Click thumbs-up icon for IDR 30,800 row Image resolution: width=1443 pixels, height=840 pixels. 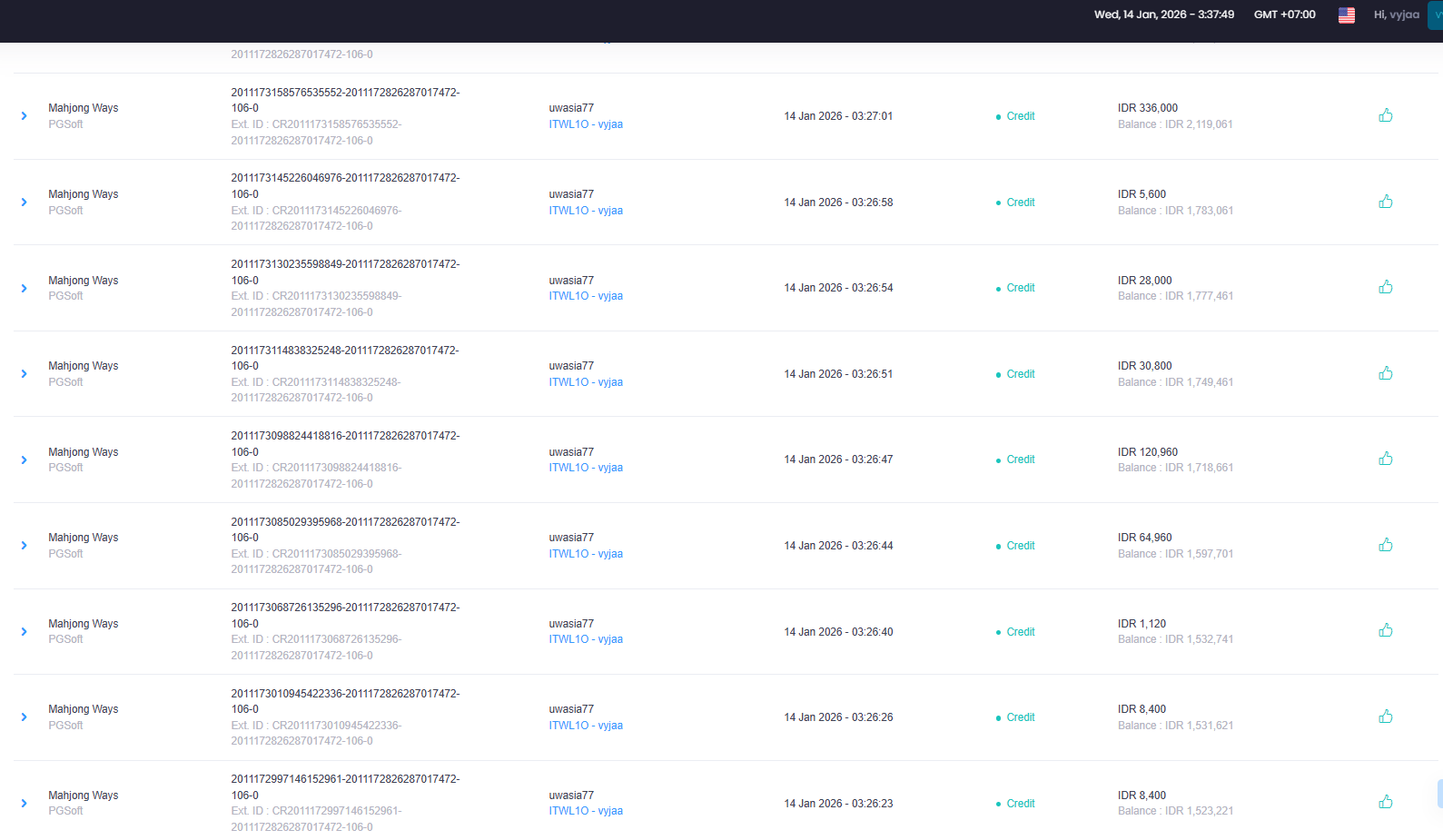coord(1386,373)
